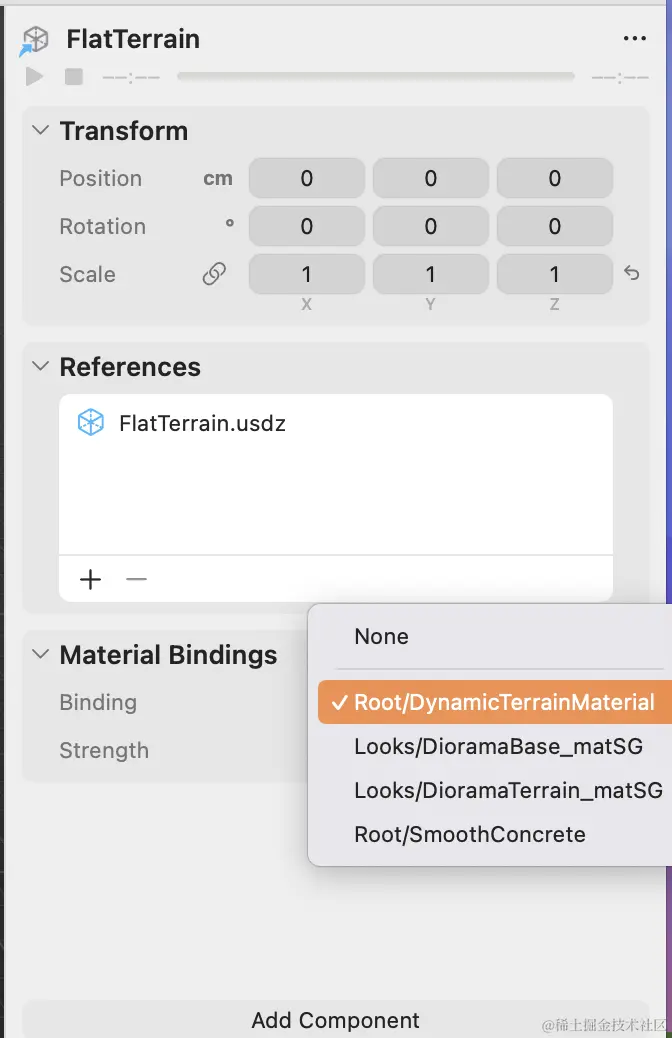Collapse the Transform section
This screenshot has height=1038, width=672.
tap(41, 131)
